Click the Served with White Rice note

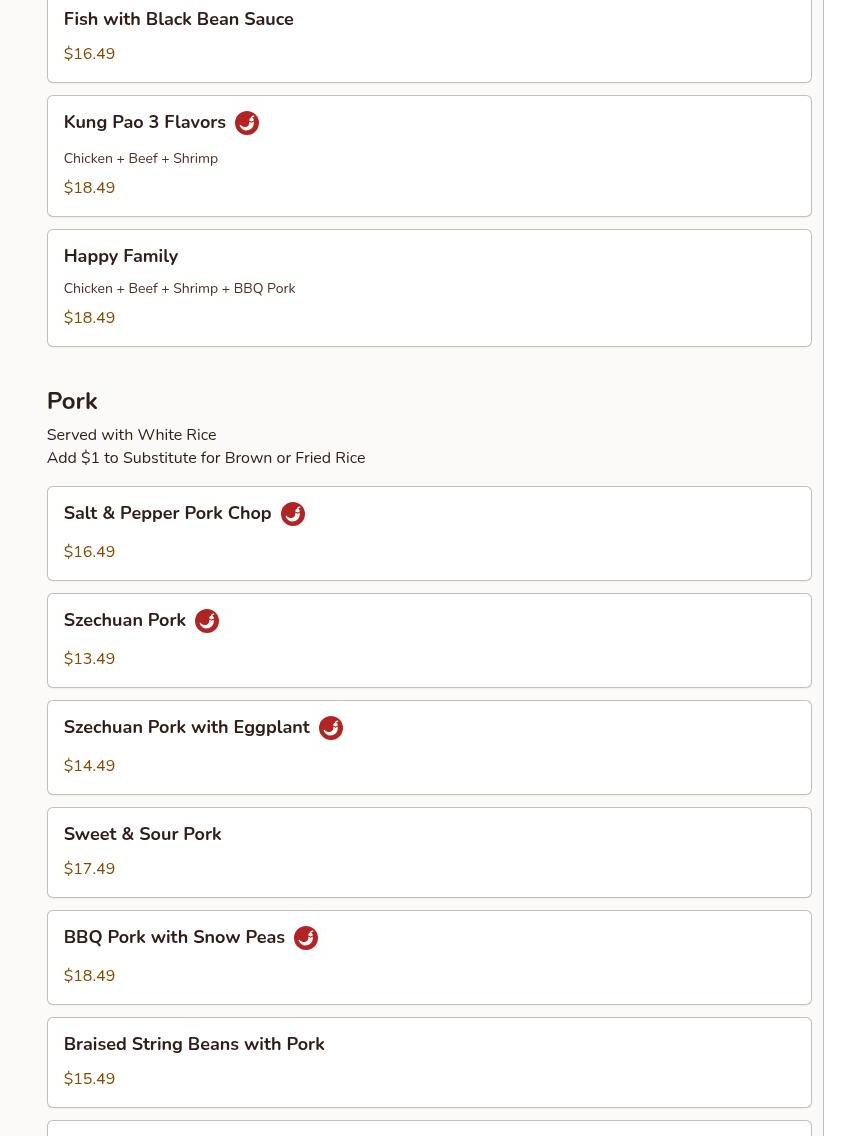131,435
